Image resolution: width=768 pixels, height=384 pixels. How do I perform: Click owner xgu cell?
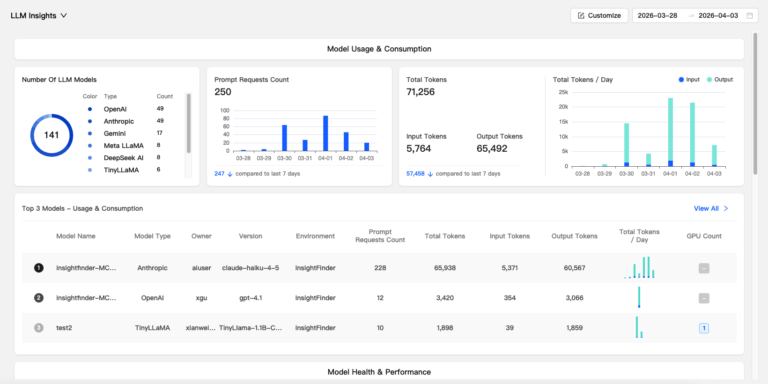pyautogui.click(x=201, y=298)
